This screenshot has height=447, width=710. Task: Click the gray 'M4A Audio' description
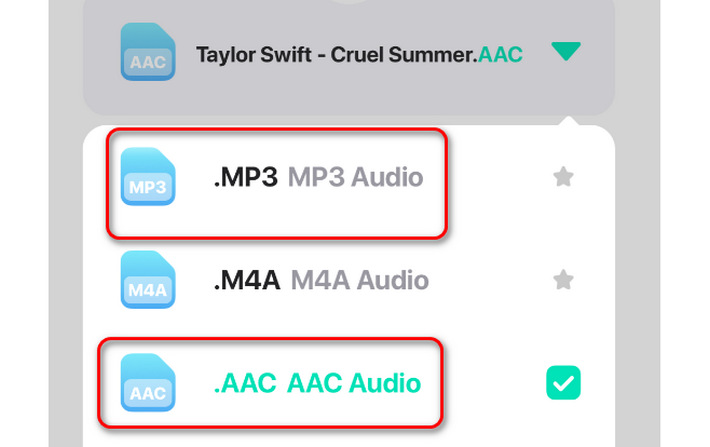pos(359,281)
